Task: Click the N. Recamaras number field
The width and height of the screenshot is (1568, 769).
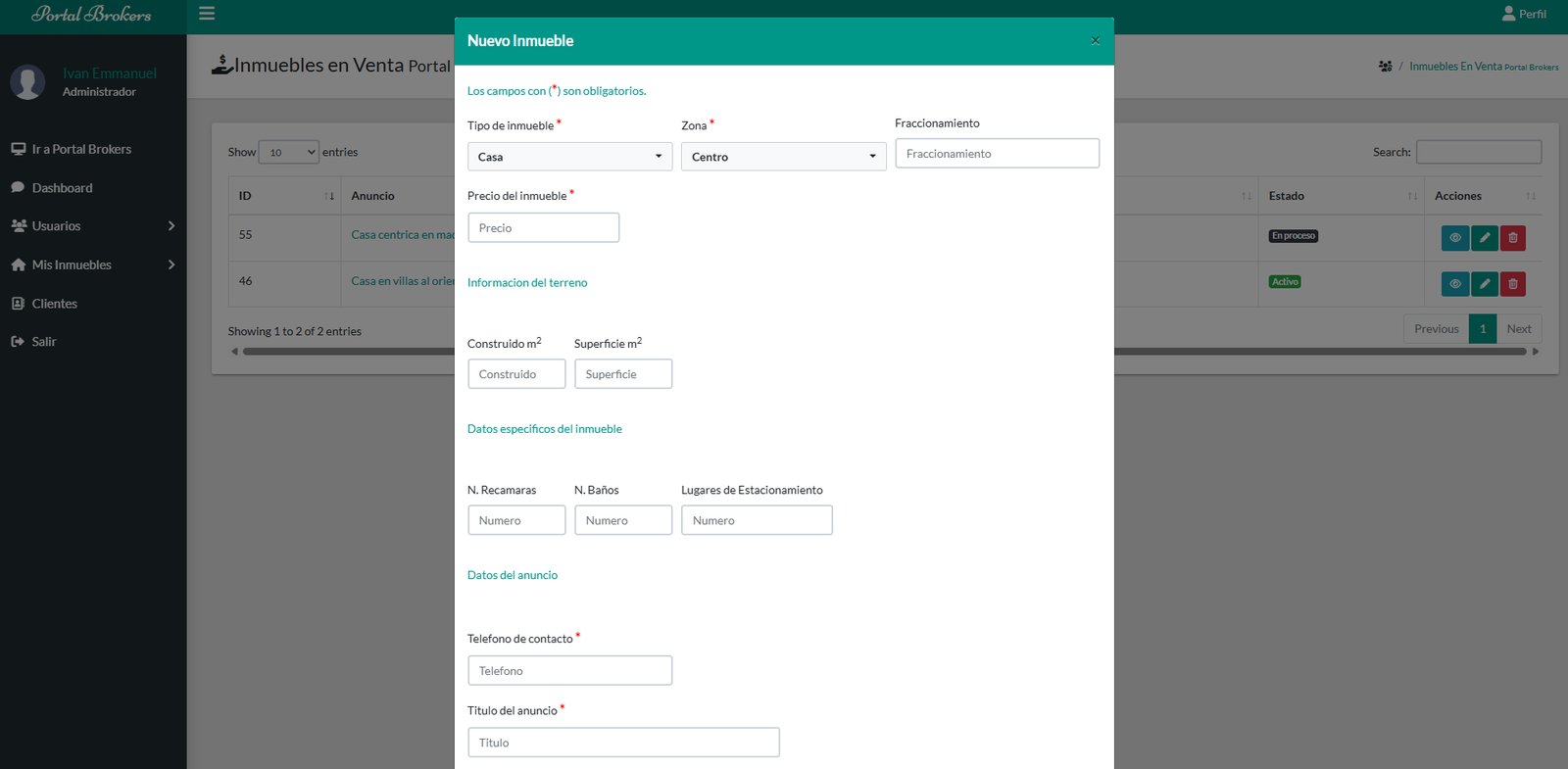Action: tap(516, 520)
